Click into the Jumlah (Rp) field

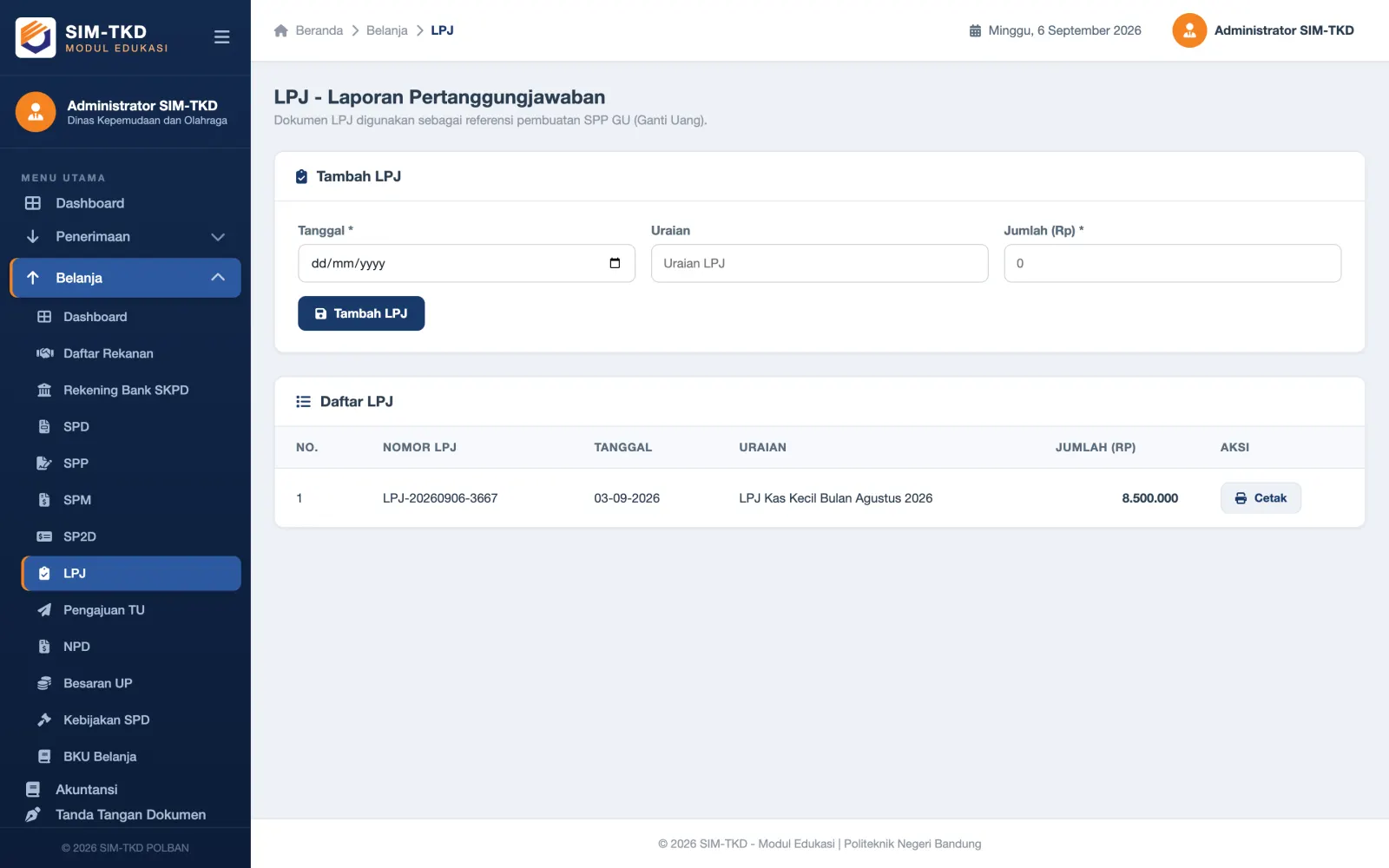(1172, 263)
